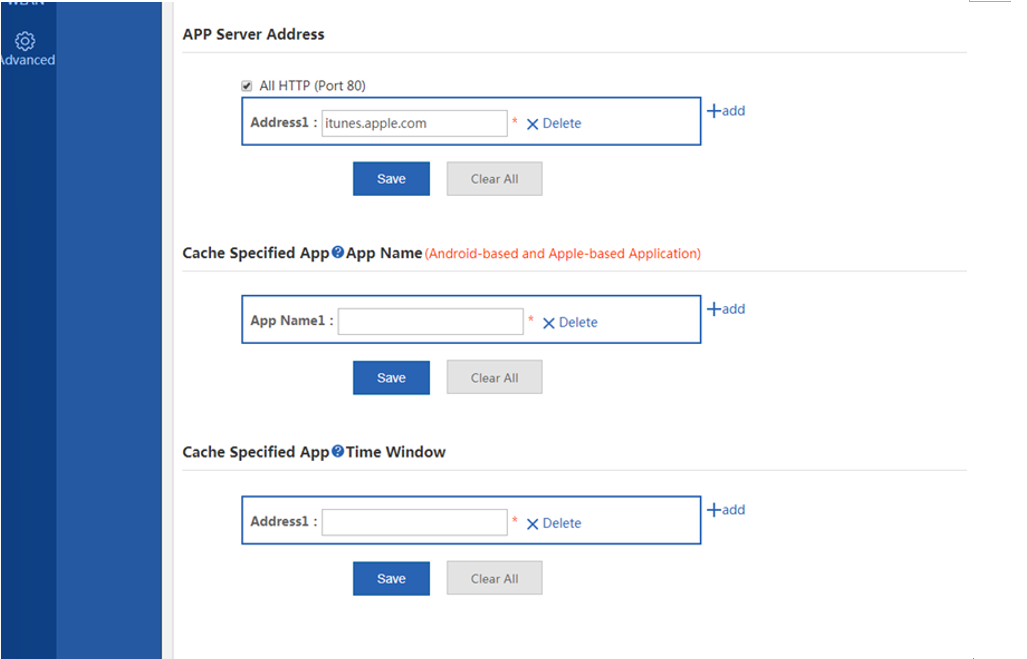Viewport: 1027px width, 659px height.
Task: Click the help icon beside App Name heading
Action: point(338,252)
